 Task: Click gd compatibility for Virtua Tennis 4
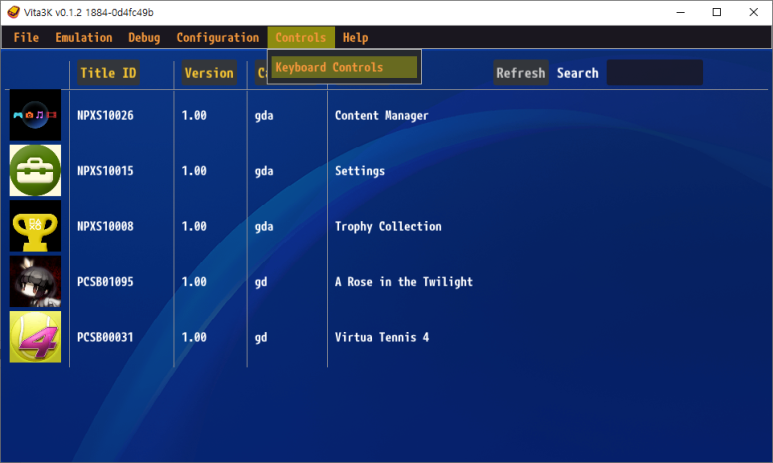pyautogui.click(x=261, y=338)
